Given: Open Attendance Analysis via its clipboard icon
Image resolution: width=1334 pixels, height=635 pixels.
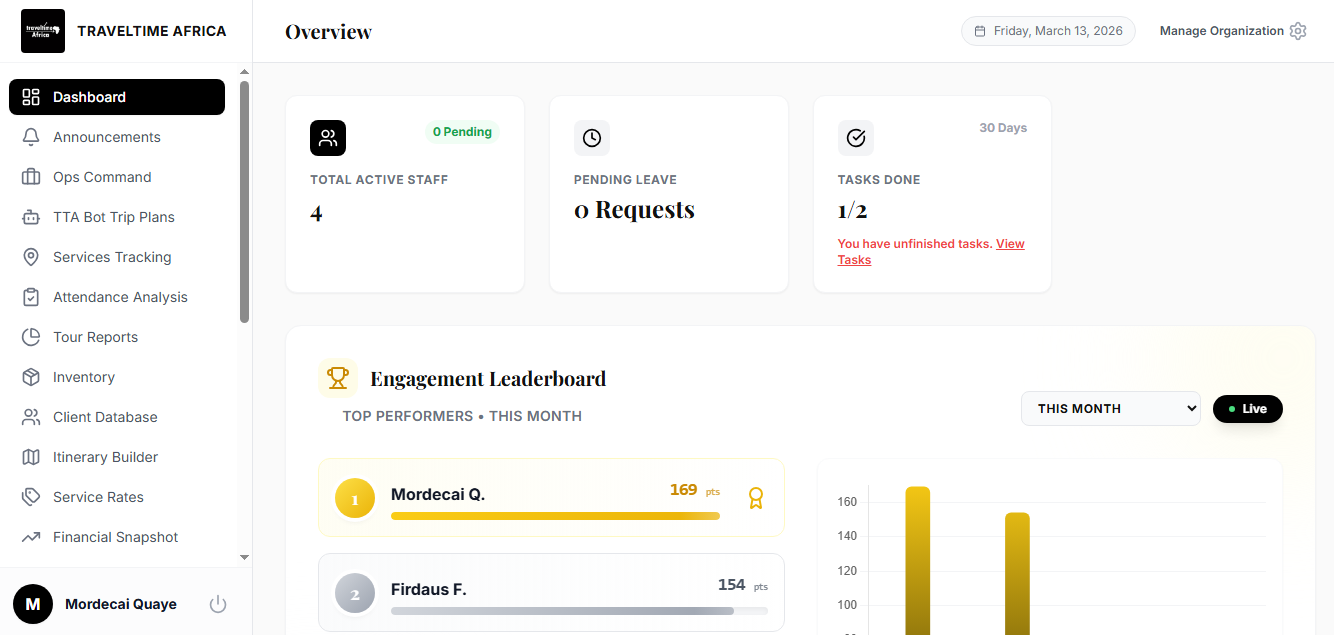Looking at the screenshot, I should [x=31, y=297].
